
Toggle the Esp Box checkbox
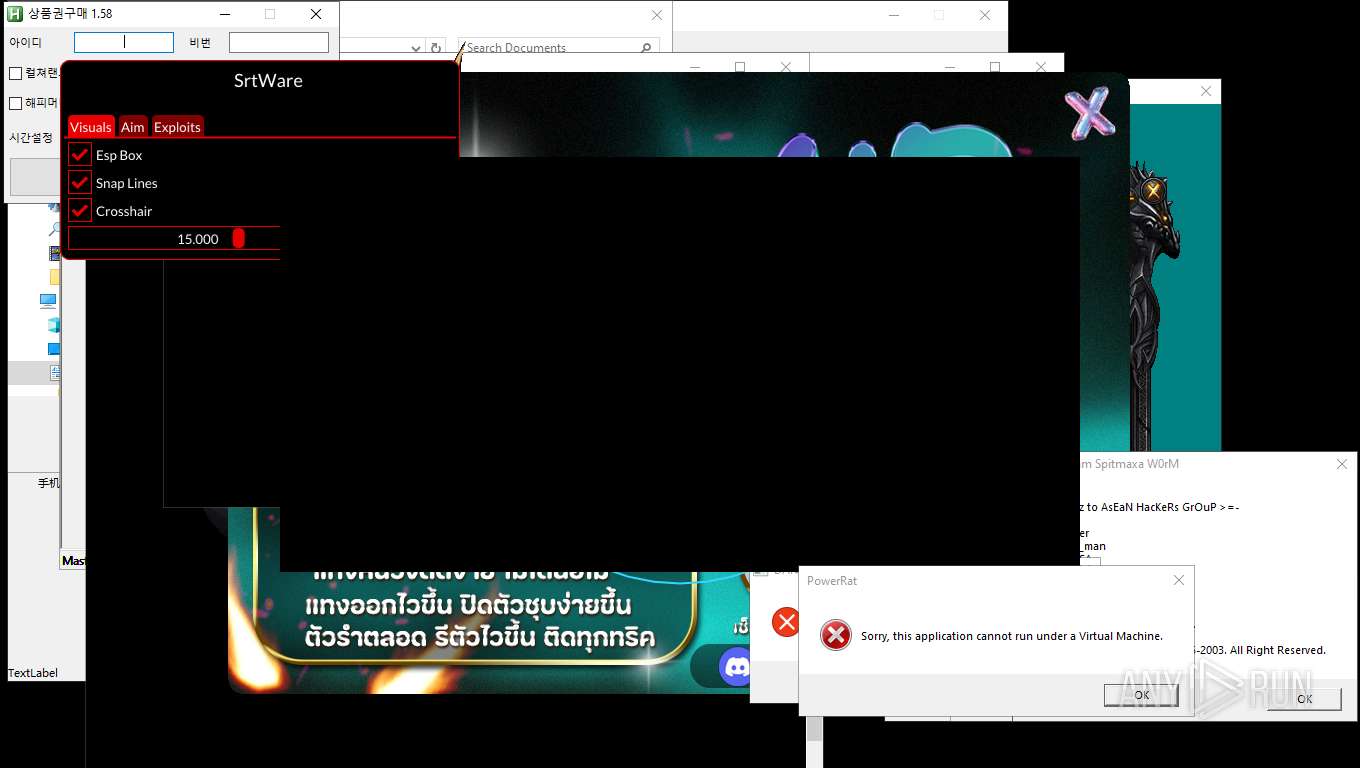[80, 155]
